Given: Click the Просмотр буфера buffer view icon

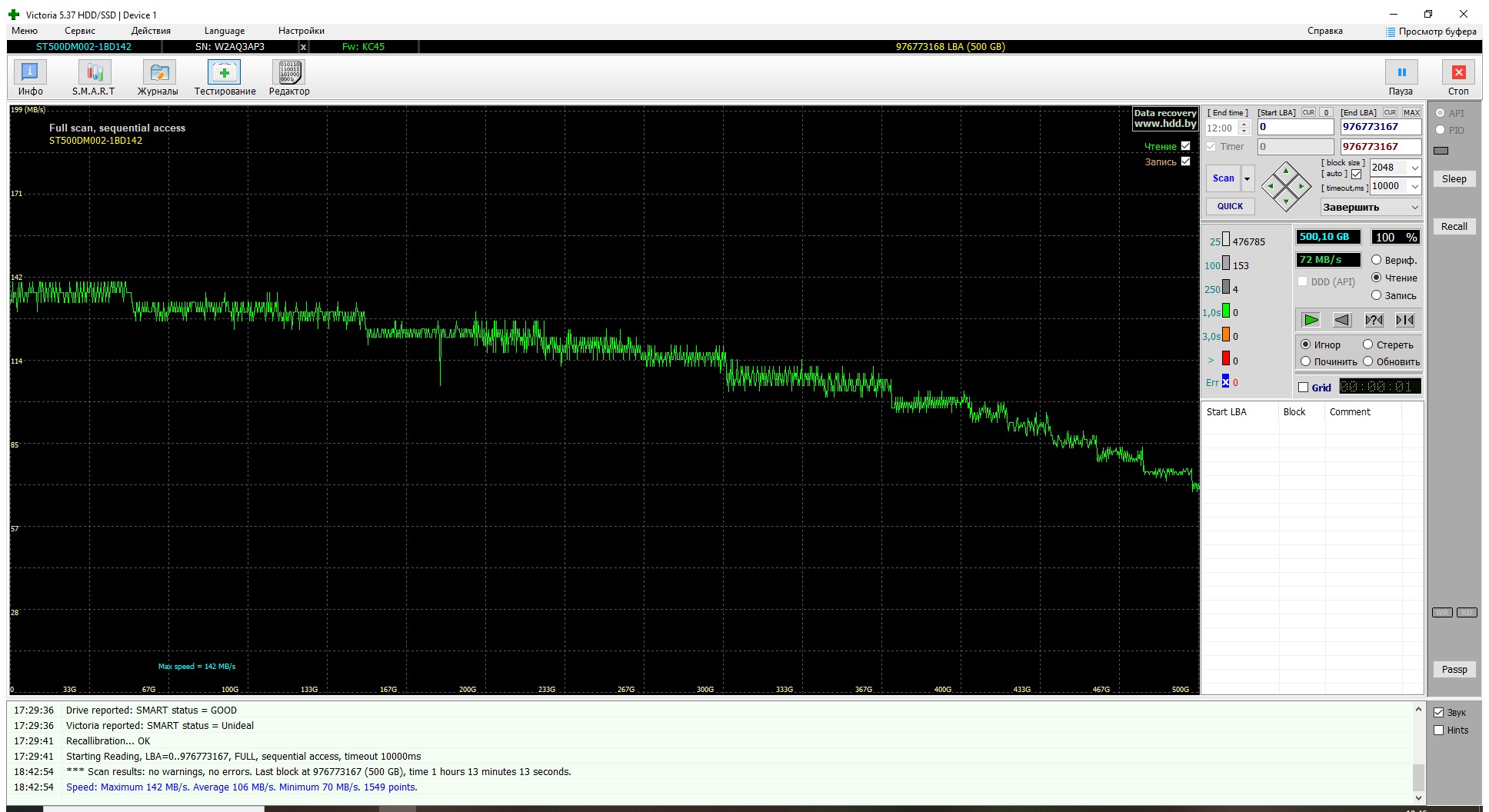Looking at the screenshot, I should tap(1391, 32).
